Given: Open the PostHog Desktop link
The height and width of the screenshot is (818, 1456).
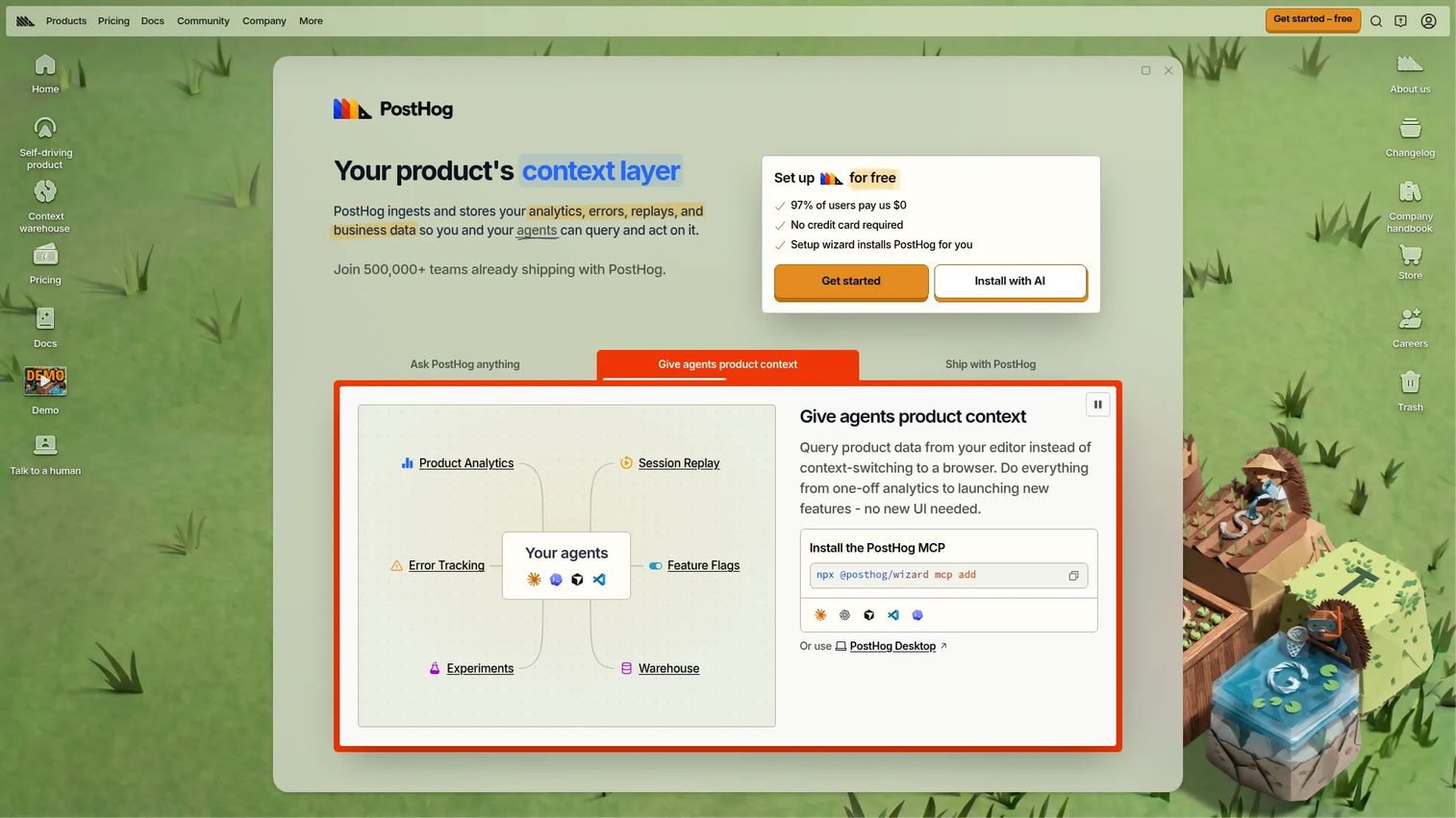Looking at the screenshot, I should click(891, 646).
